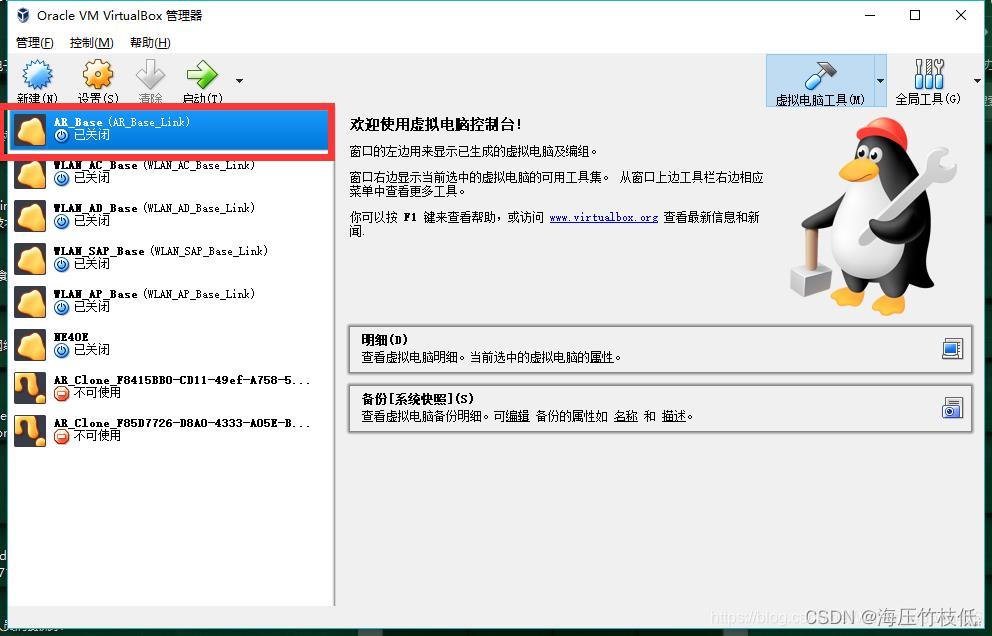
Task: Open Settings (设置) gear toolbar icon
Action: tap(98, 75)
